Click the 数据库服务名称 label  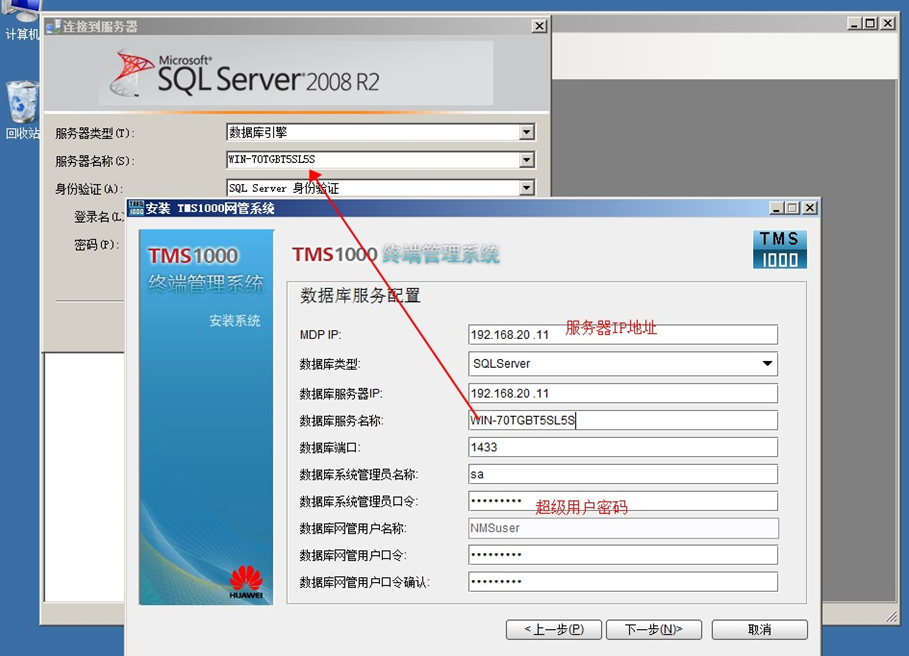click(341, 421)
